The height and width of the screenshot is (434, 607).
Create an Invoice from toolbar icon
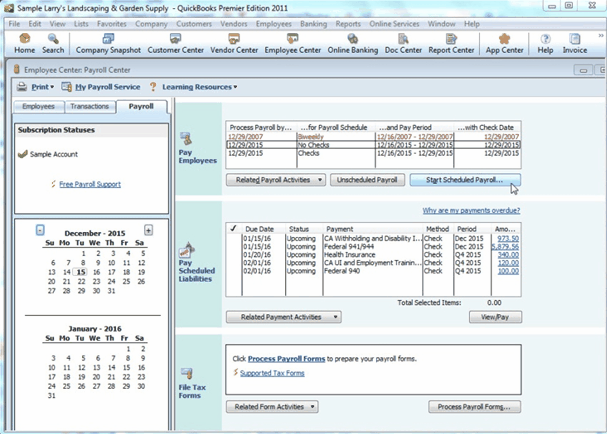(574, 38)
